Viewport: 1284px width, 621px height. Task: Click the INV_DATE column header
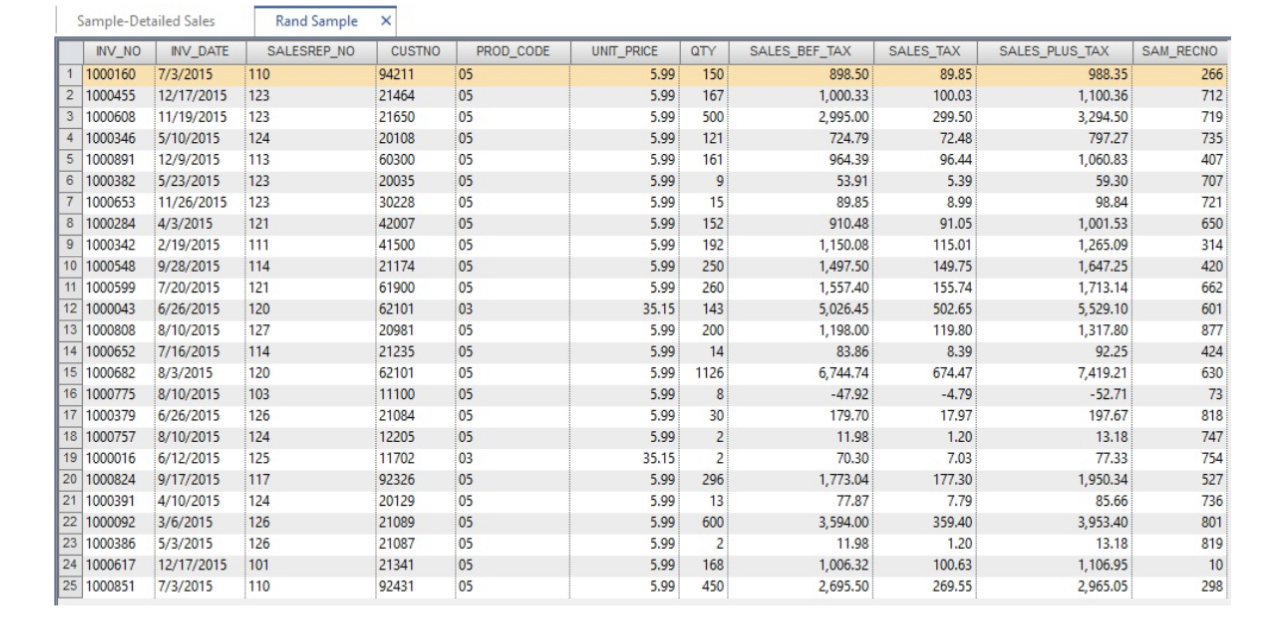tap(197, 51)
